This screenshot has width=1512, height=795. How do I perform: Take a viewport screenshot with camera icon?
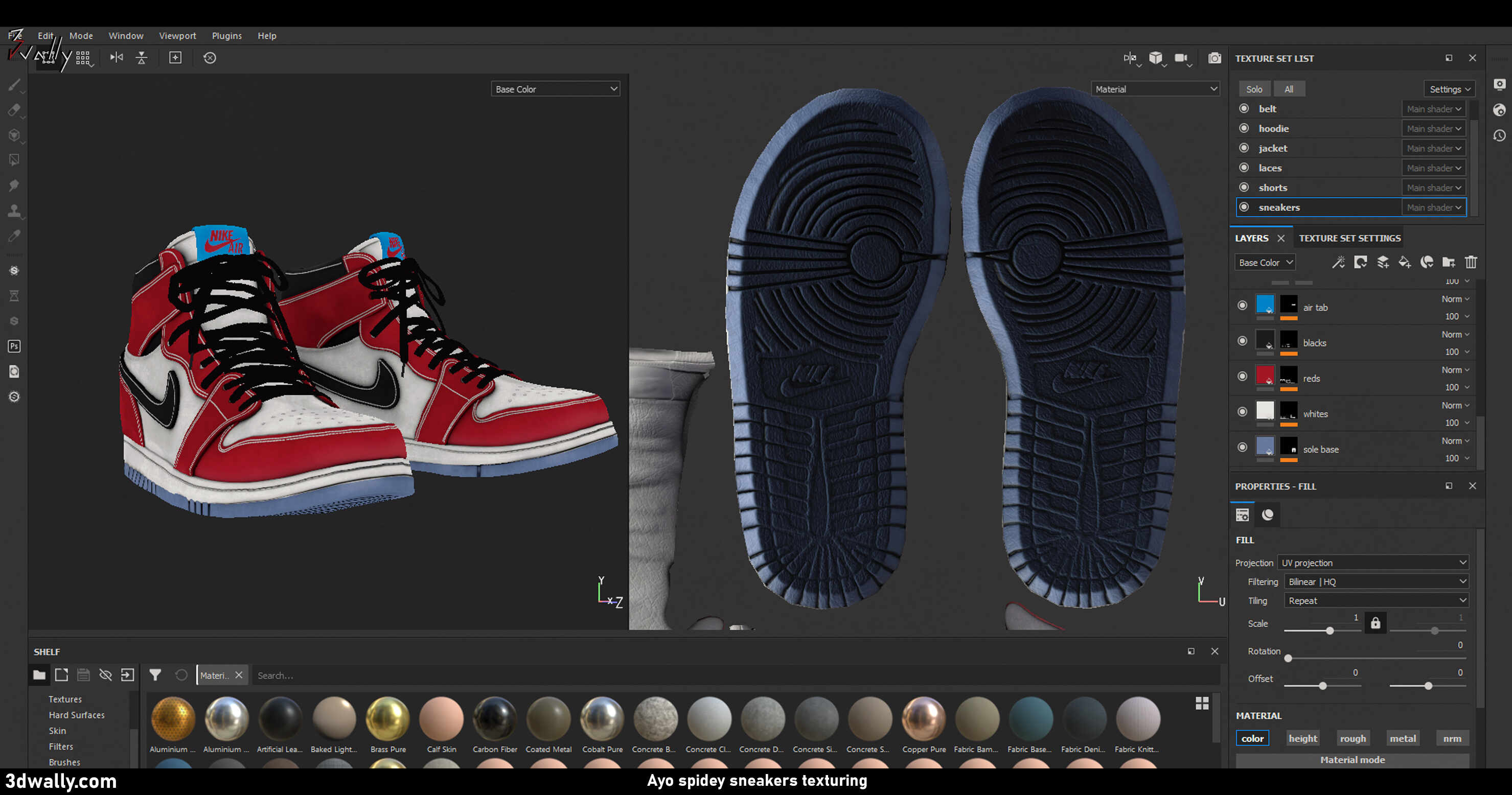(x=1215, y=58)
